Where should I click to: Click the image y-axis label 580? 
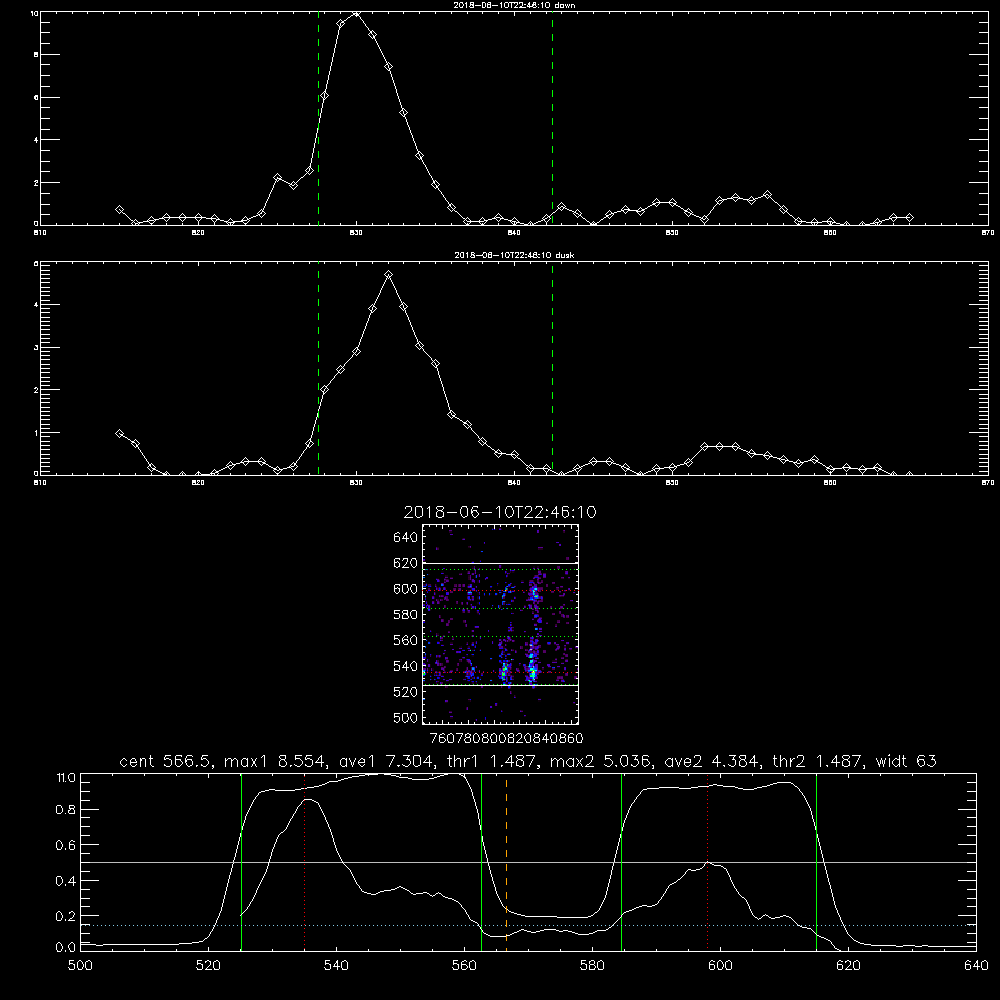(406, 615)
